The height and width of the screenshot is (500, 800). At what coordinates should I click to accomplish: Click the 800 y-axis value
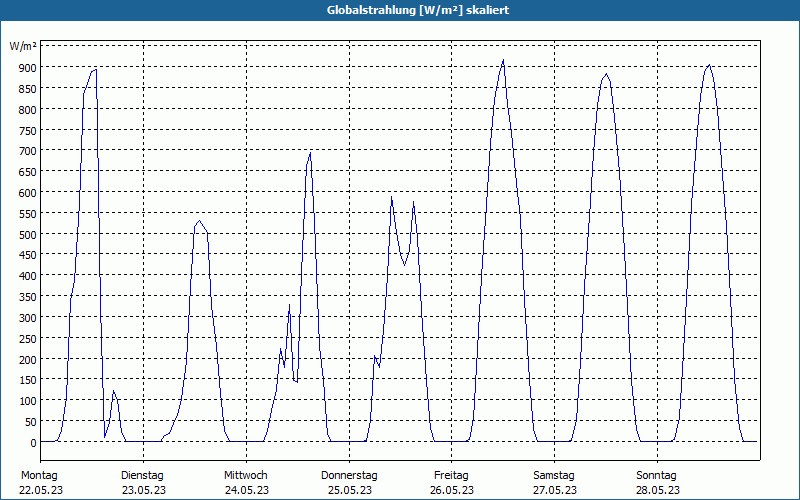(28, 110)
